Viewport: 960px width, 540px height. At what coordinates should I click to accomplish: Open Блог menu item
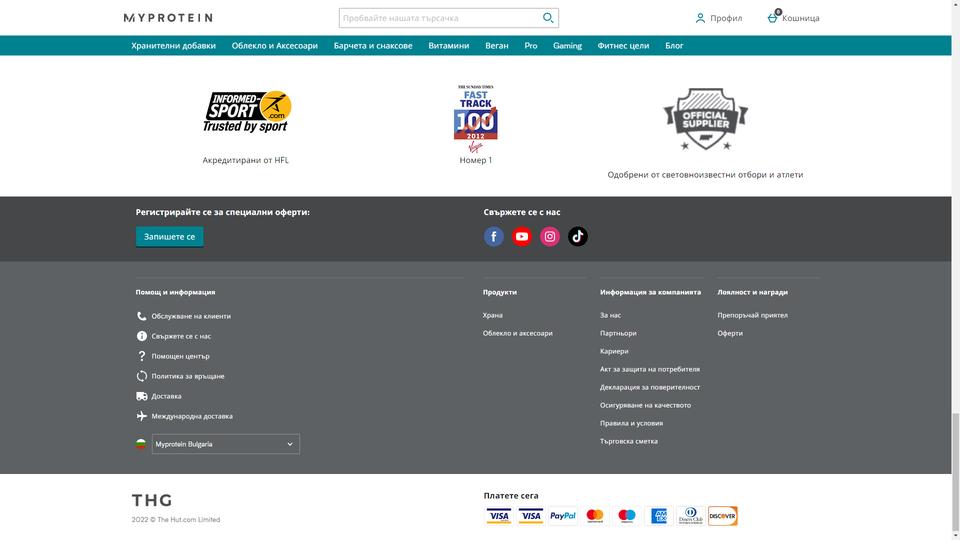tap(674, 45)
